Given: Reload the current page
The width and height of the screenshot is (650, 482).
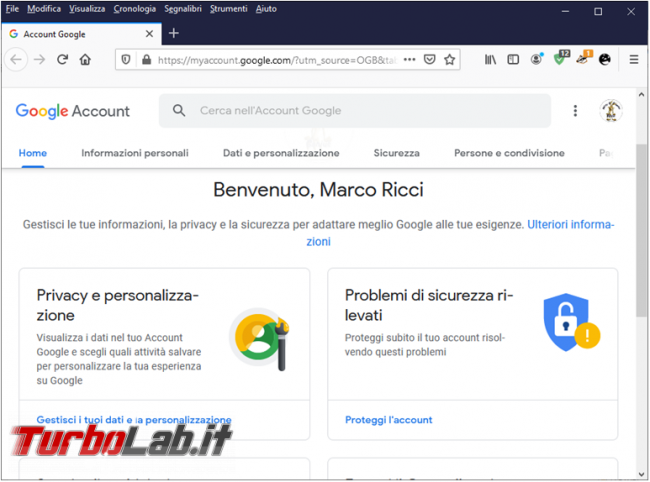Looking at the screenshot, I should [x=63, y=60].
